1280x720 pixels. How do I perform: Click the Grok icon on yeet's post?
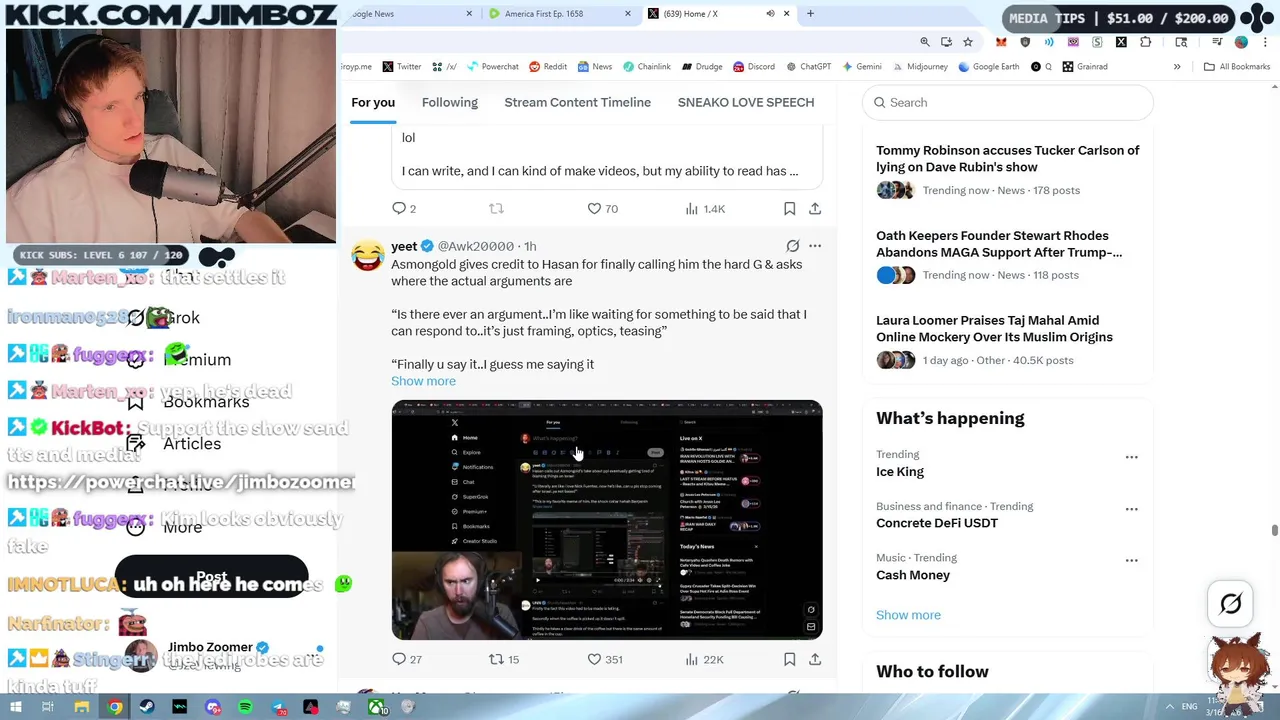792,246
